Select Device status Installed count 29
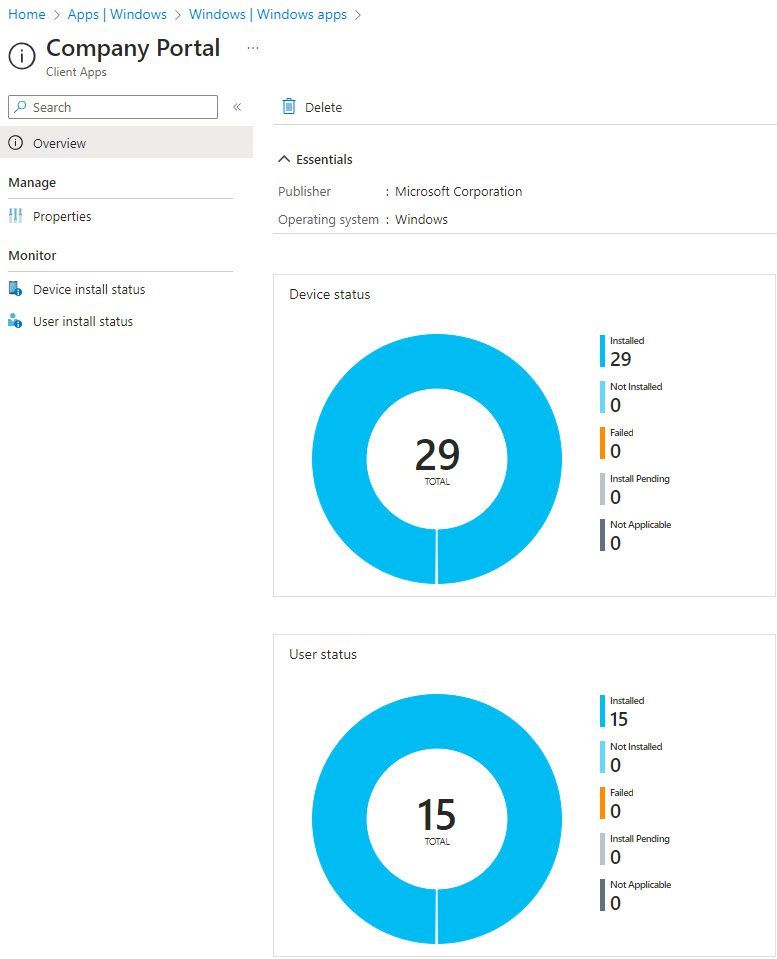The width and height of the screenshot is (777, 959). click(x=620, y=359)
